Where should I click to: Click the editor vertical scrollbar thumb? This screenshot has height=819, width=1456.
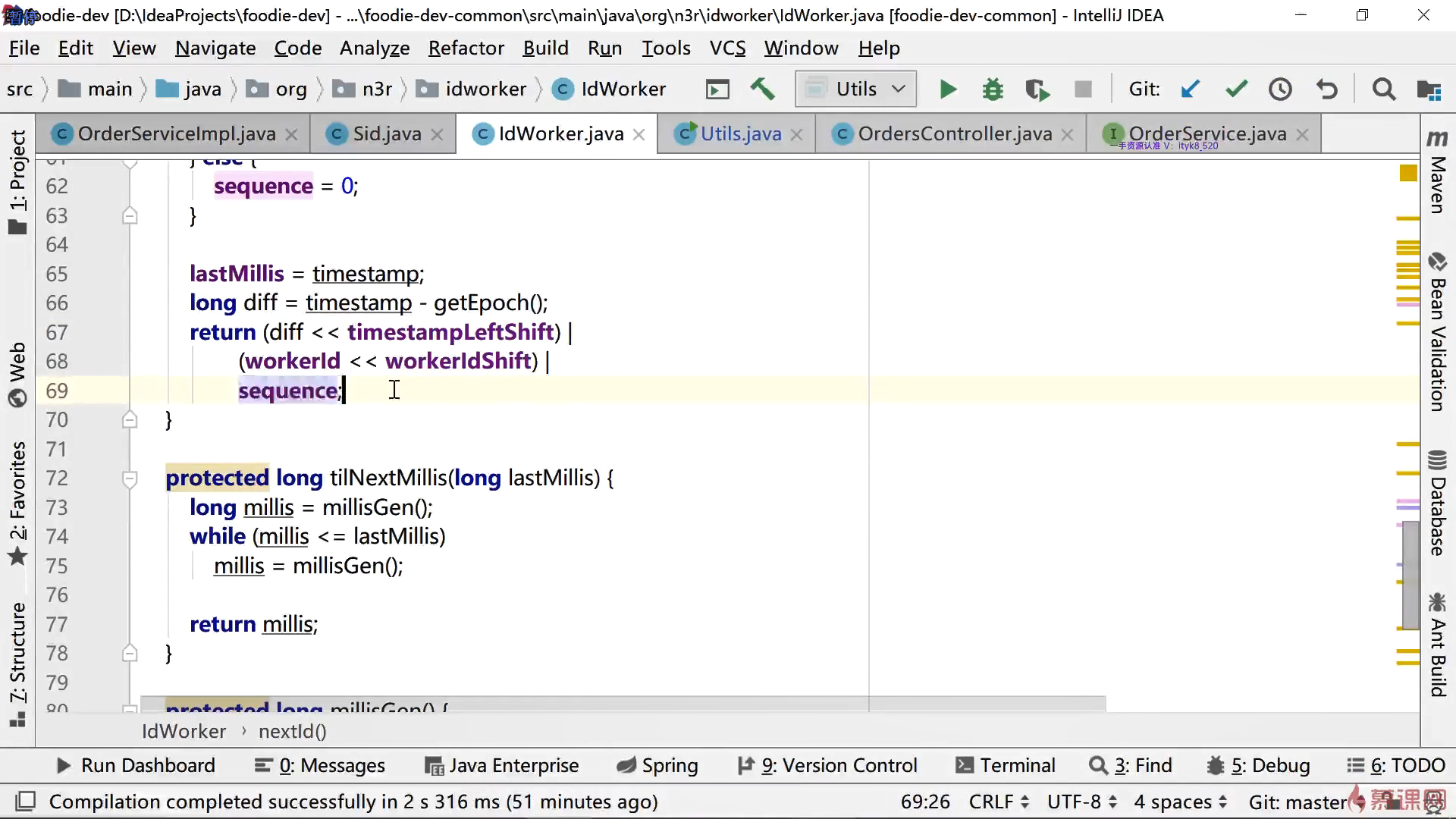1410,575
